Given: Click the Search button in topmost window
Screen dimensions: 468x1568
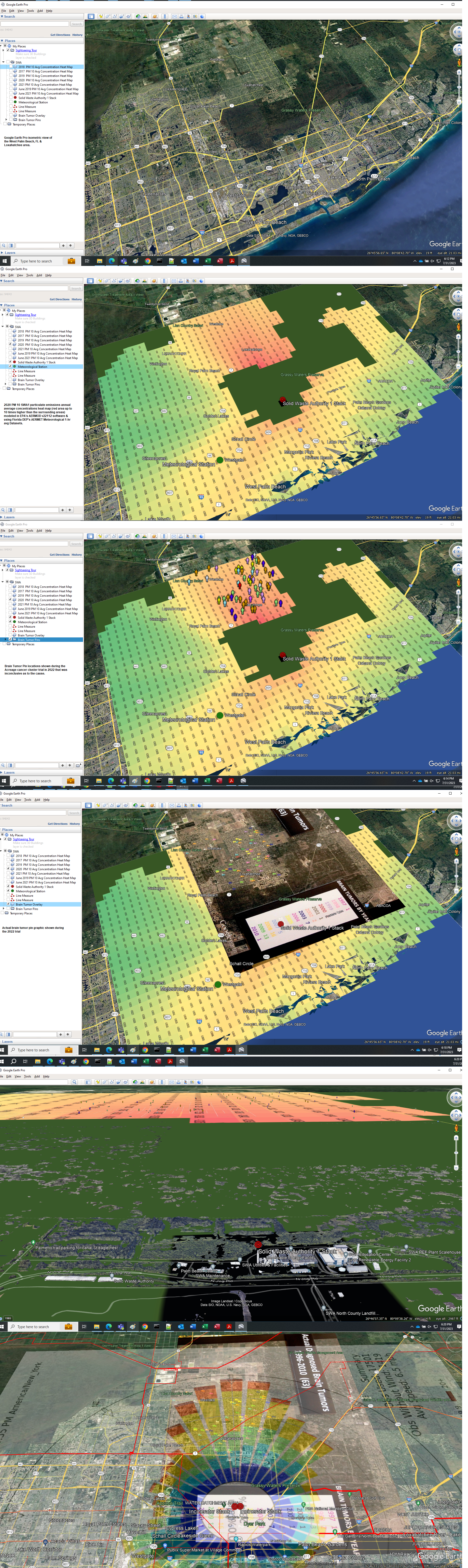Looking at the screenshot, I should [x=77, y=24].
